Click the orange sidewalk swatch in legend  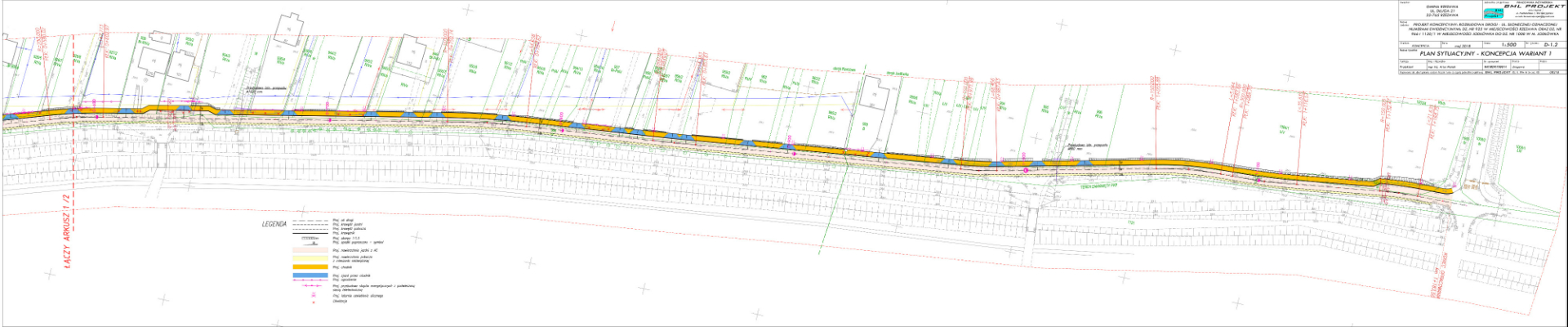(x=311, y=267)
